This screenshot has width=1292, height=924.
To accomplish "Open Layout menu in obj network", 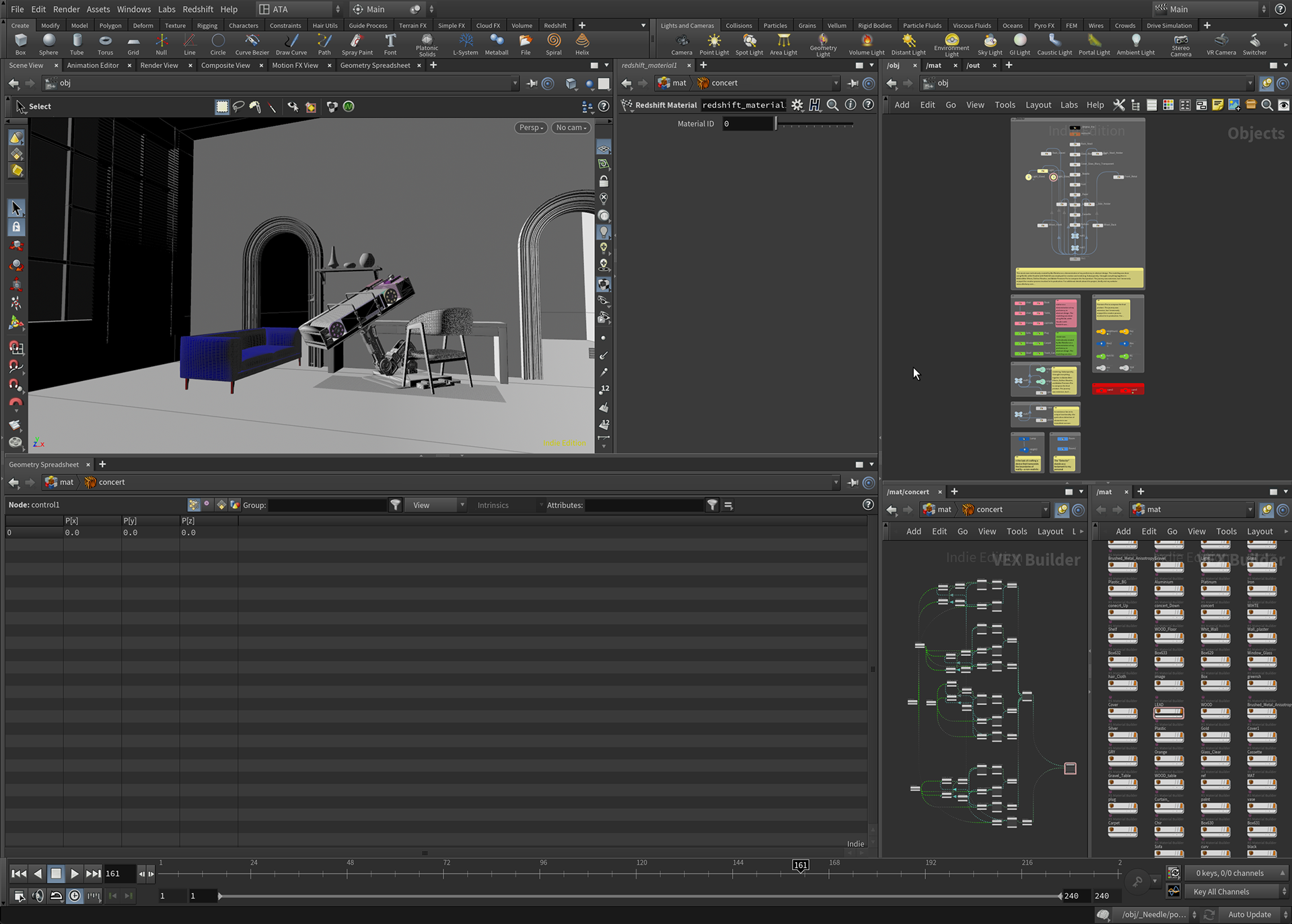I will [x=1038, y=105].
